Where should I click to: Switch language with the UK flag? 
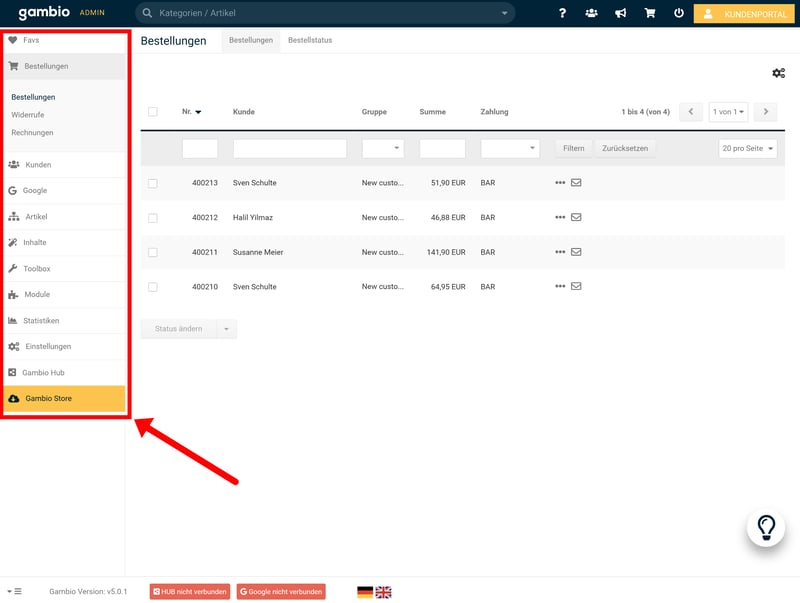pyautogui.click(x=383, y=592)
